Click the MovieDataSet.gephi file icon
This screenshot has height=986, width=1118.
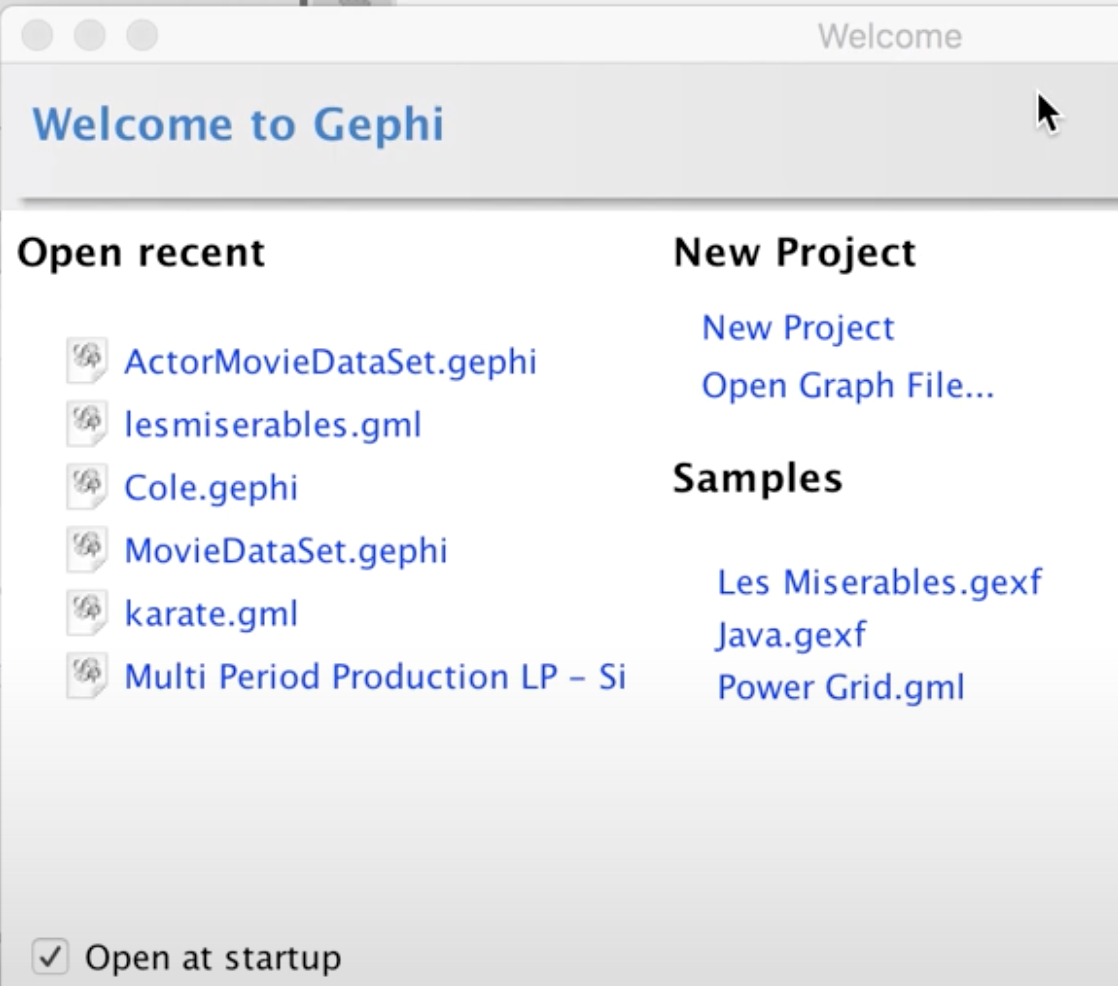pos(87,550)
